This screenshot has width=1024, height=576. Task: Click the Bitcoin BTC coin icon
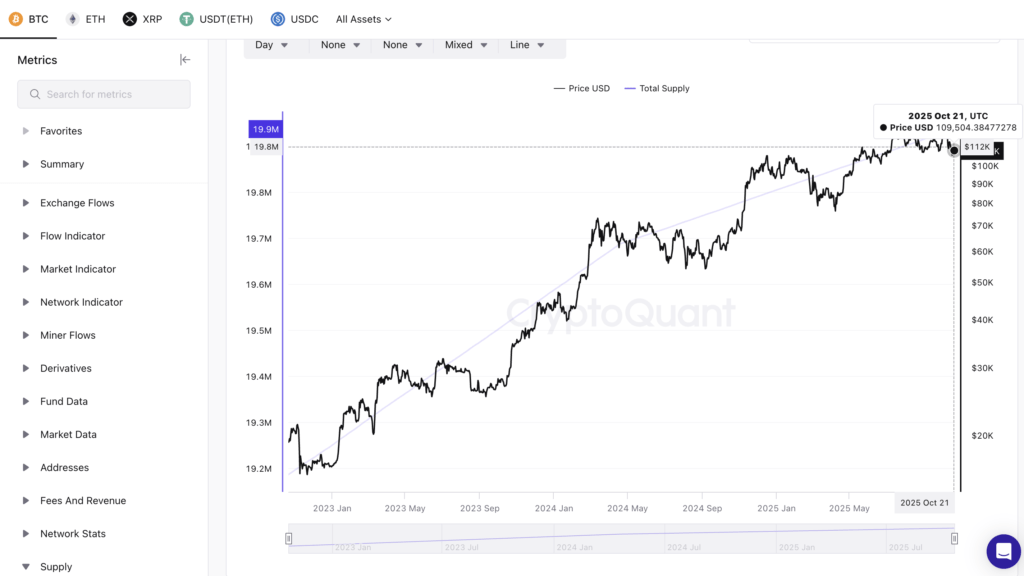15,19
